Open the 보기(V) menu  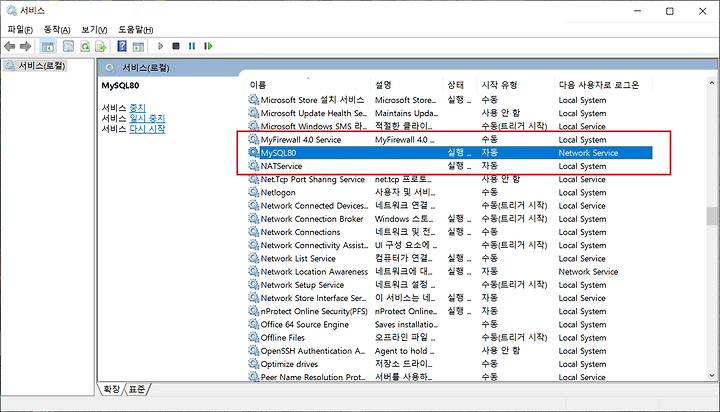[94, 30]
